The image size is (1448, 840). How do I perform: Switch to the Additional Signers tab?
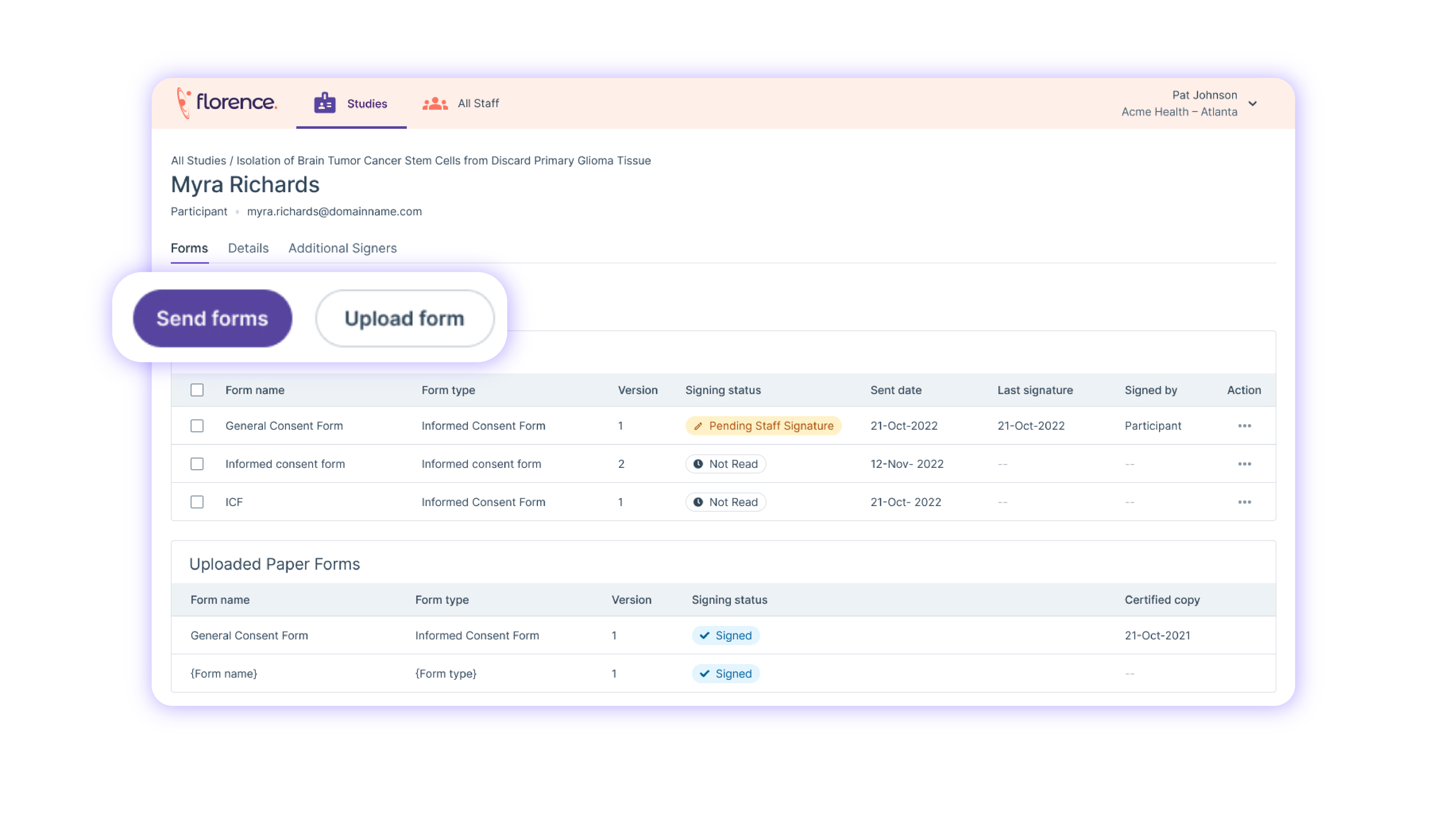pos(342,248)
